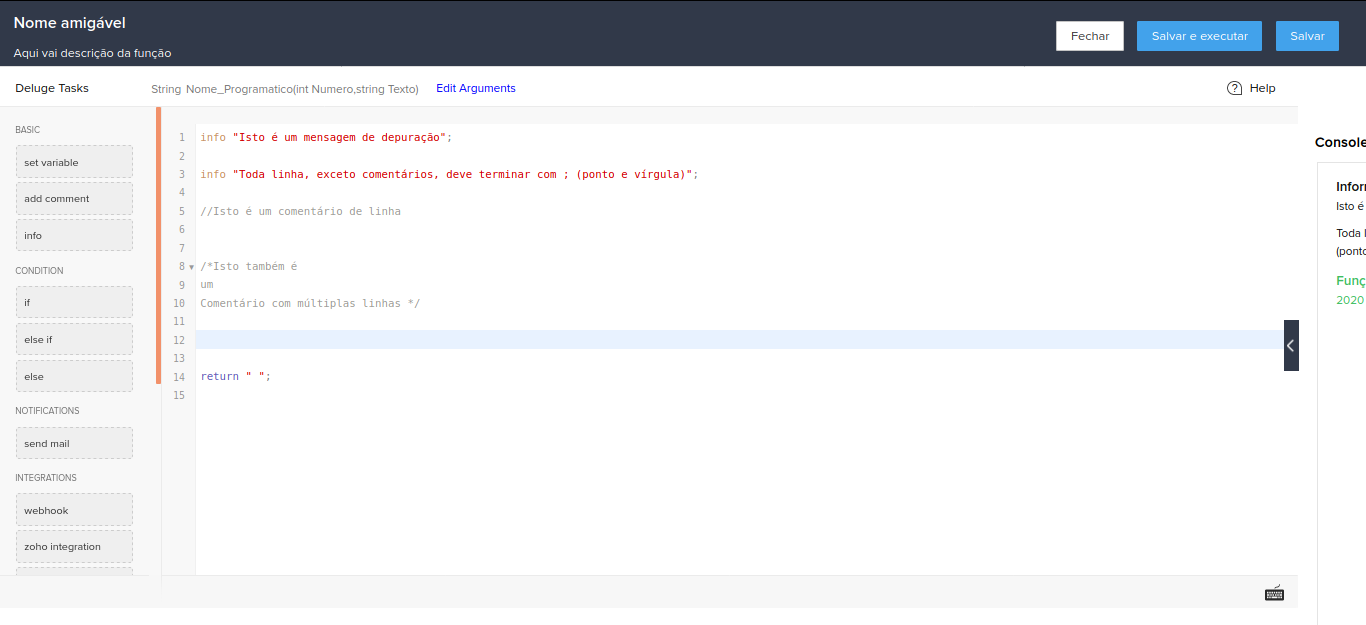Click the Nome amigável function title
Viewport: 1366px width, 625px height.
(70, 23)
